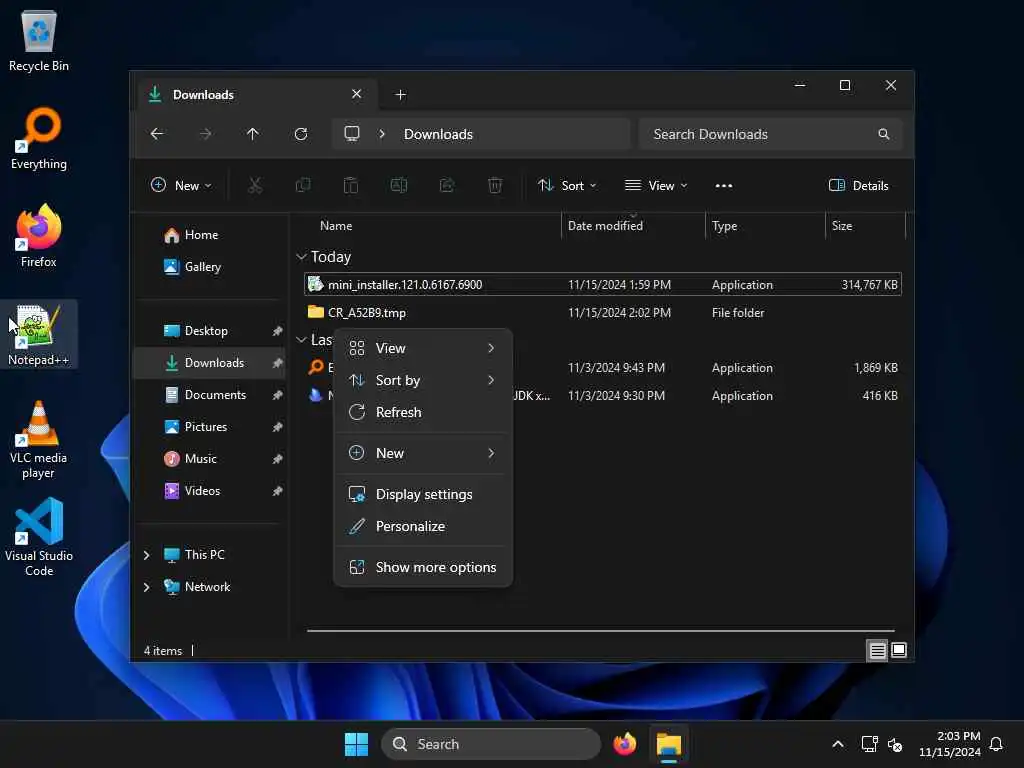Unpin Documents using its pin icon
1024x768 pixels.
(x=278, y=395)
